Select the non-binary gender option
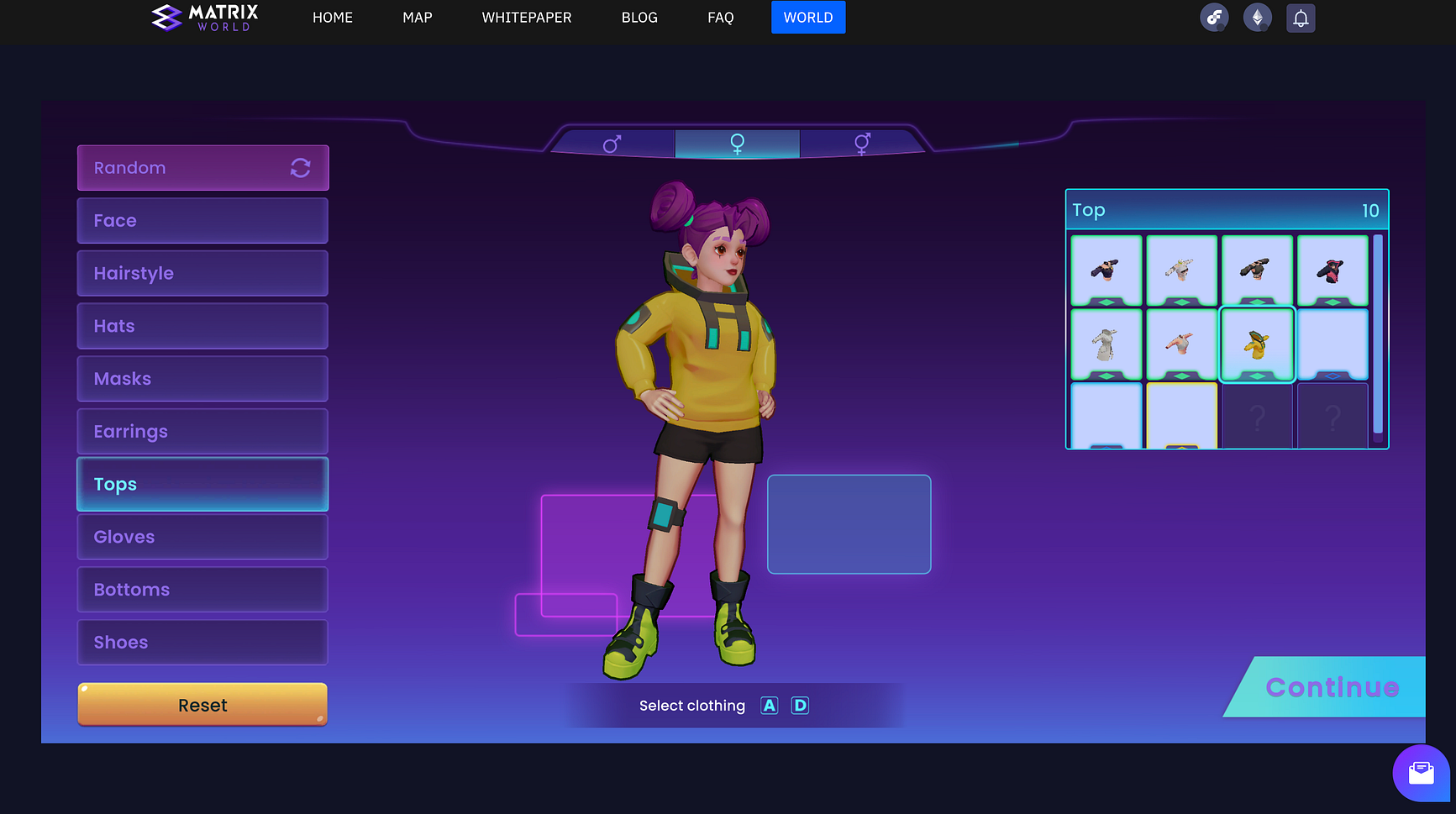 tap(862, 144)
